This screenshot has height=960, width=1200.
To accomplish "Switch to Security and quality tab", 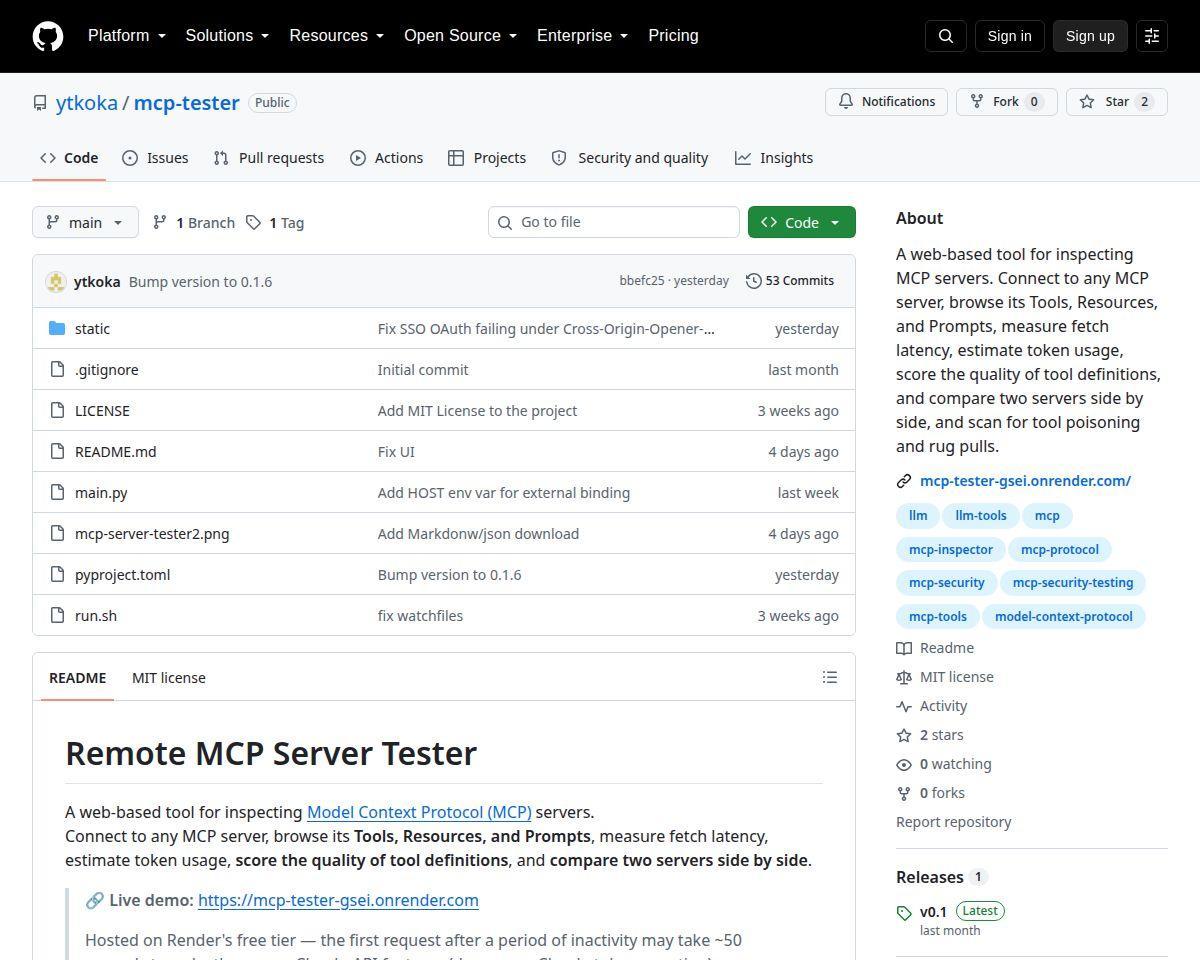I will [x=630, y=158].
